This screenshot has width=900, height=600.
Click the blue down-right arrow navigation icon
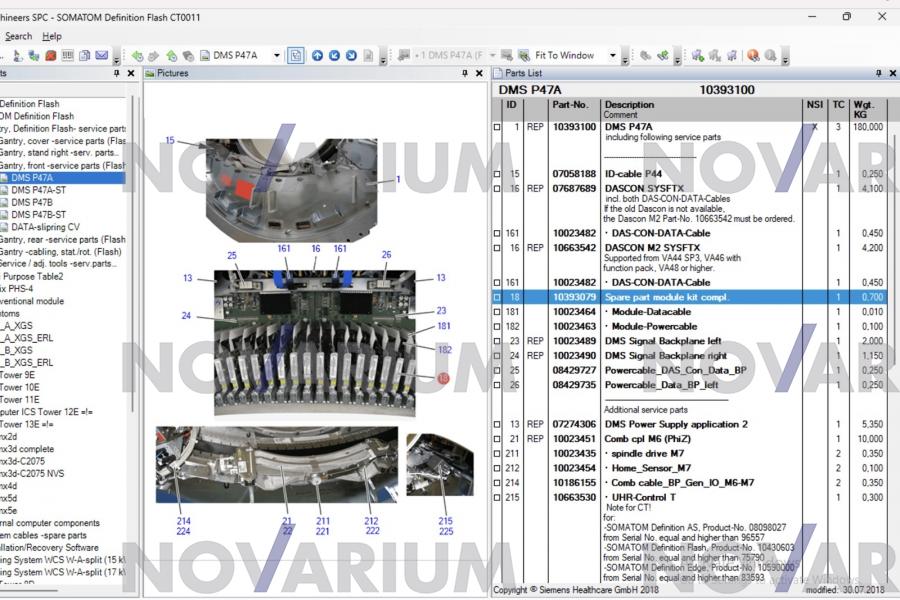click(353, 56)
